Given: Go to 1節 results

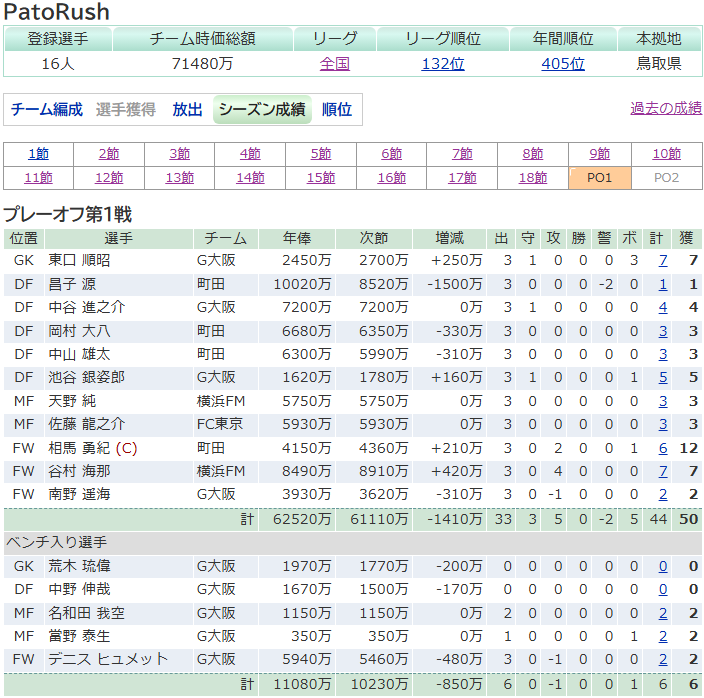Looking at the screenshot, I should [39, 154].
